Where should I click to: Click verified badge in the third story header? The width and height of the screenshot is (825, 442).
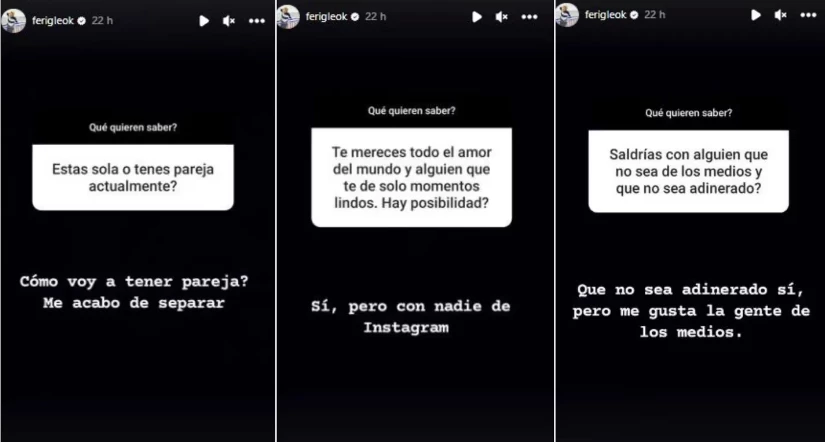[634, 15]
